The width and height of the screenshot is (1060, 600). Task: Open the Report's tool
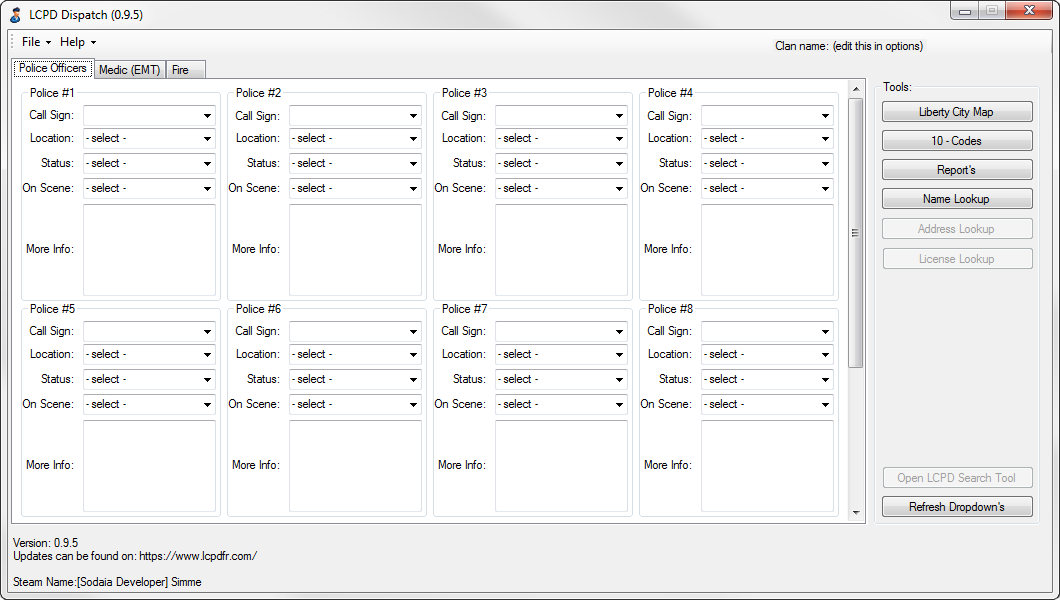coord(956,170)
